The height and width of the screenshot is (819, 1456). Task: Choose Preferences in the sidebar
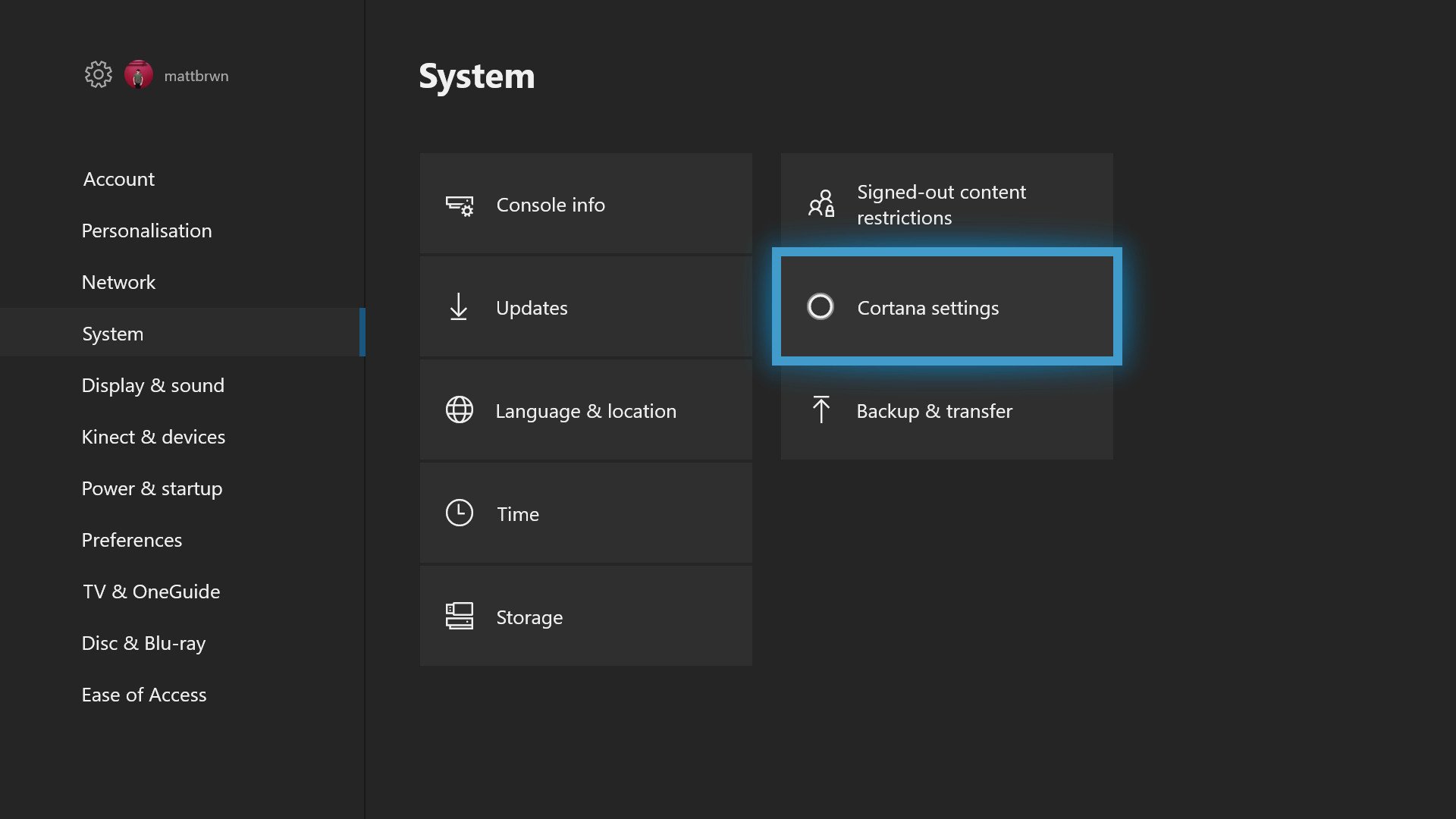pos(131,540)
